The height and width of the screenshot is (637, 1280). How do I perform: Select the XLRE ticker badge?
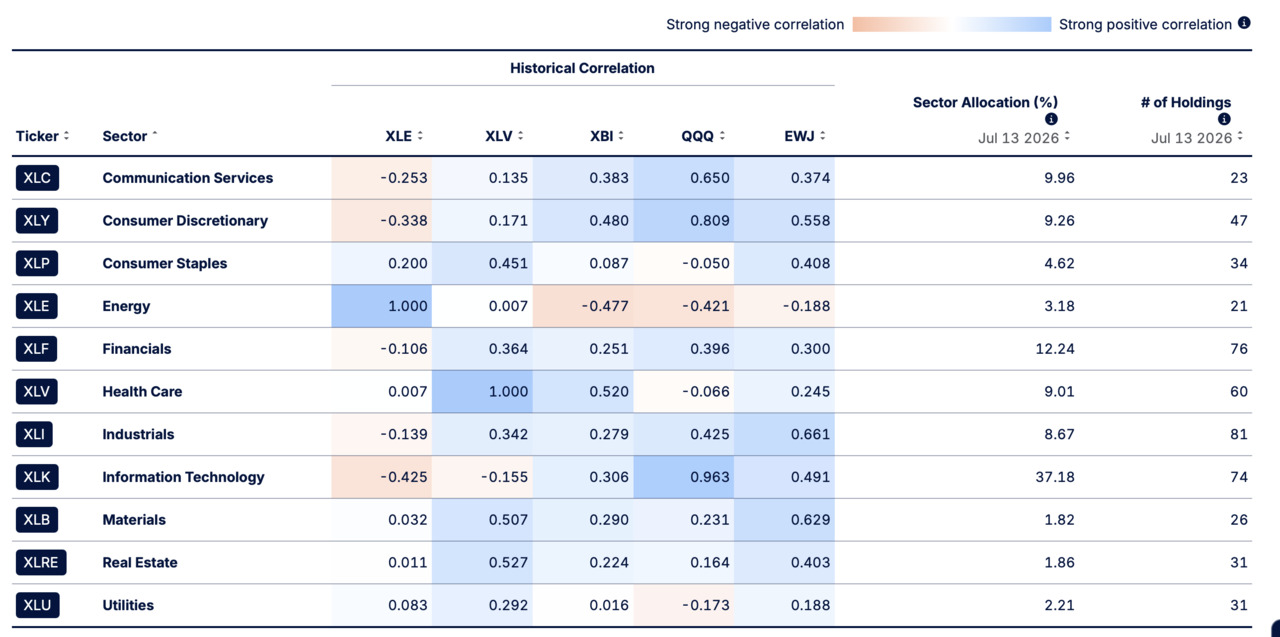[41, 563]
